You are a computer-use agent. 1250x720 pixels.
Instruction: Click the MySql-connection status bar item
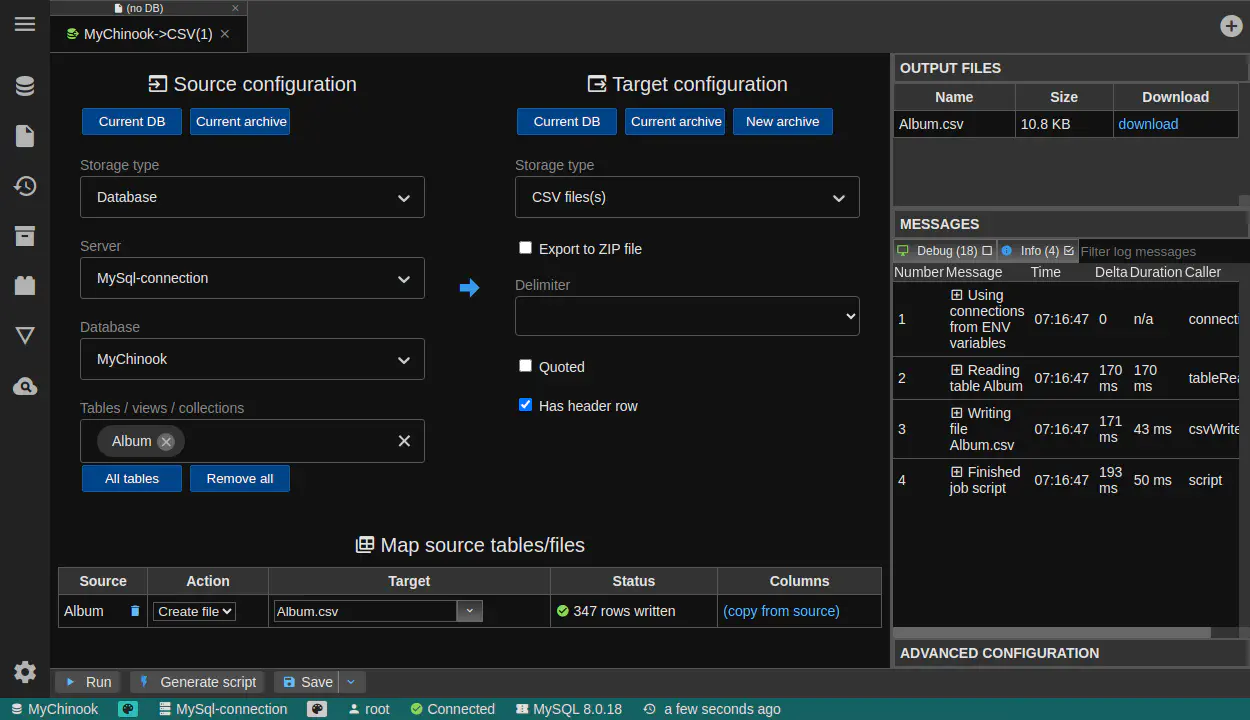(223, 709)
